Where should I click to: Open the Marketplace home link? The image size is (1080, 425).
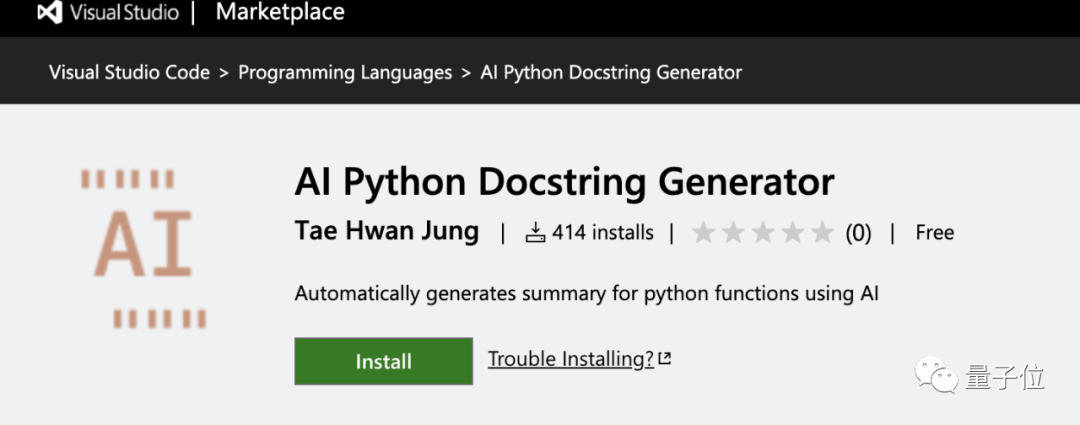point(280,12)
